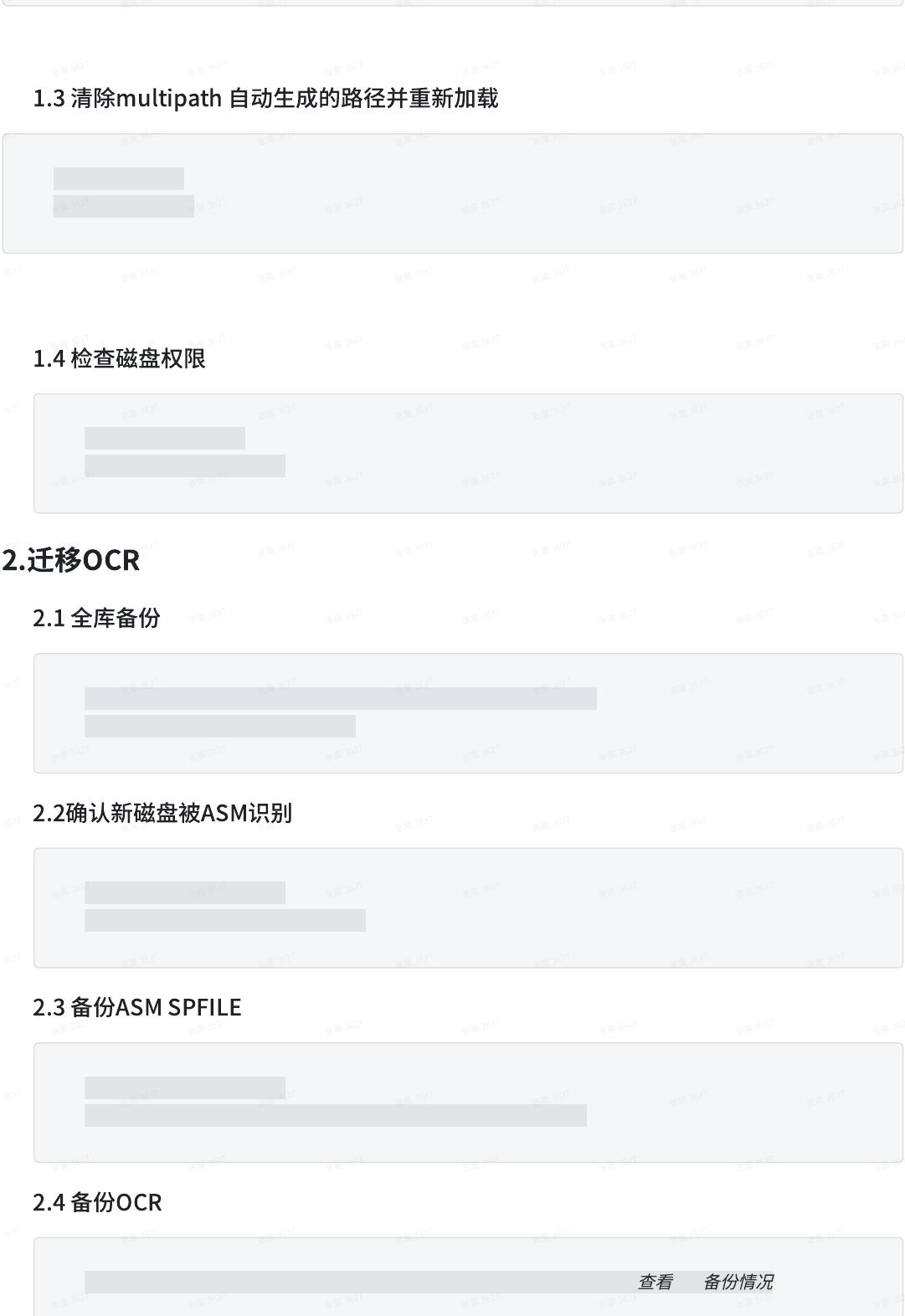This screenshot has width=905, height=1316.
Task: Select second redacted line under 确认新磁盘被ASM识别
Action: (225, 920)
